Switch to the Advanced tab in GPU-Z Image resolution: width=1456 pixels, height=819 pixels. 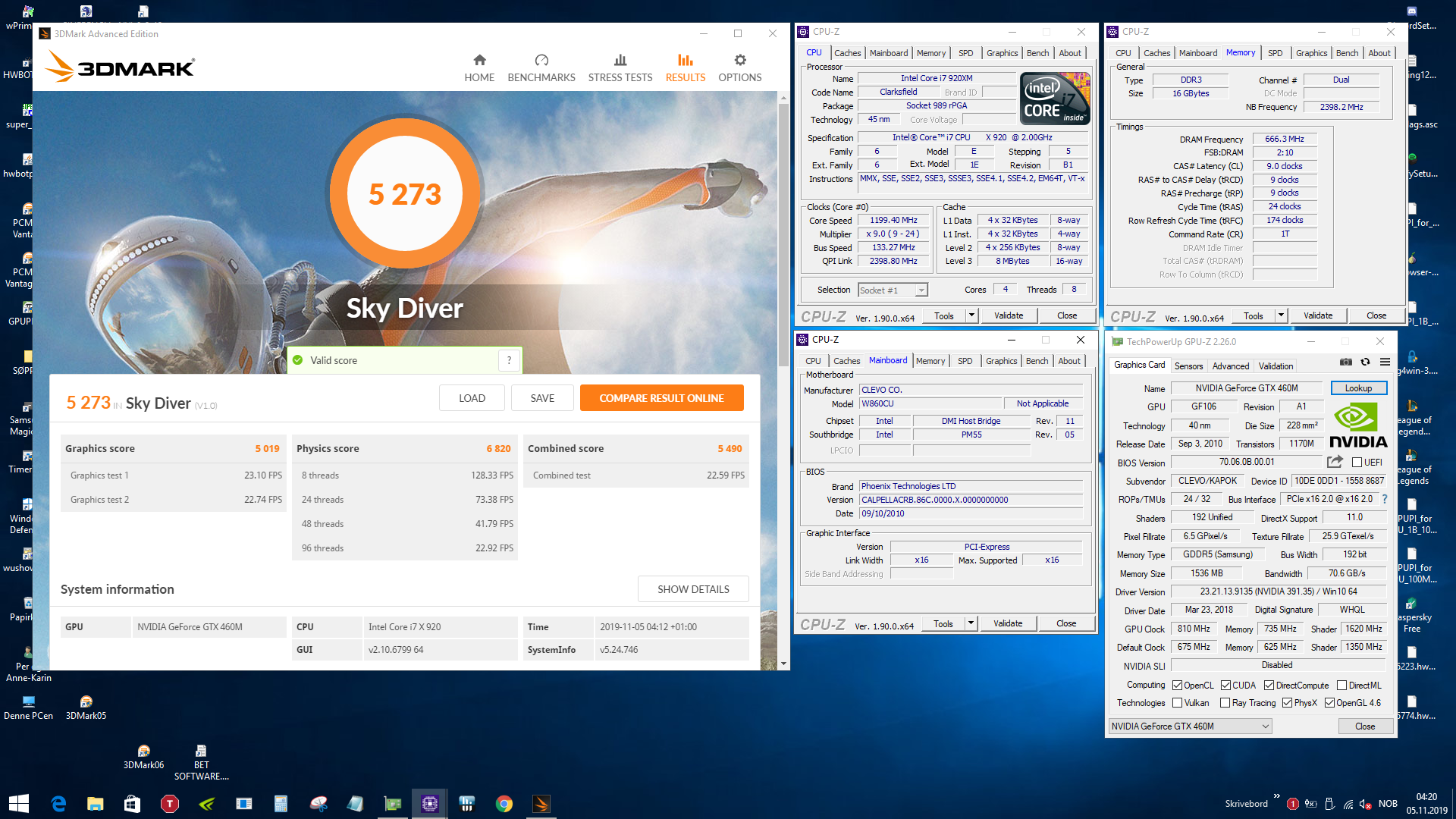coord(1230,366)
